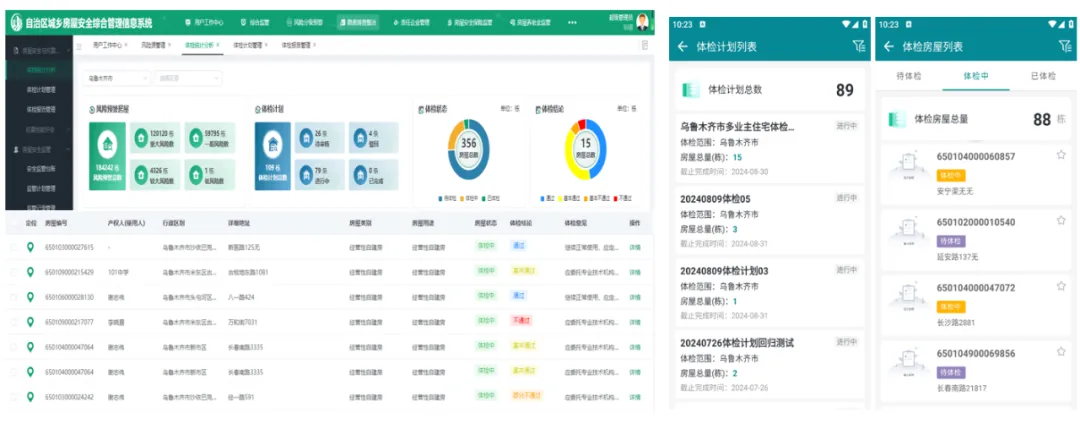The image size is (1080, 429).
Task: Open 详情 for house 650103000024242
Action: (x=634, y=397)
